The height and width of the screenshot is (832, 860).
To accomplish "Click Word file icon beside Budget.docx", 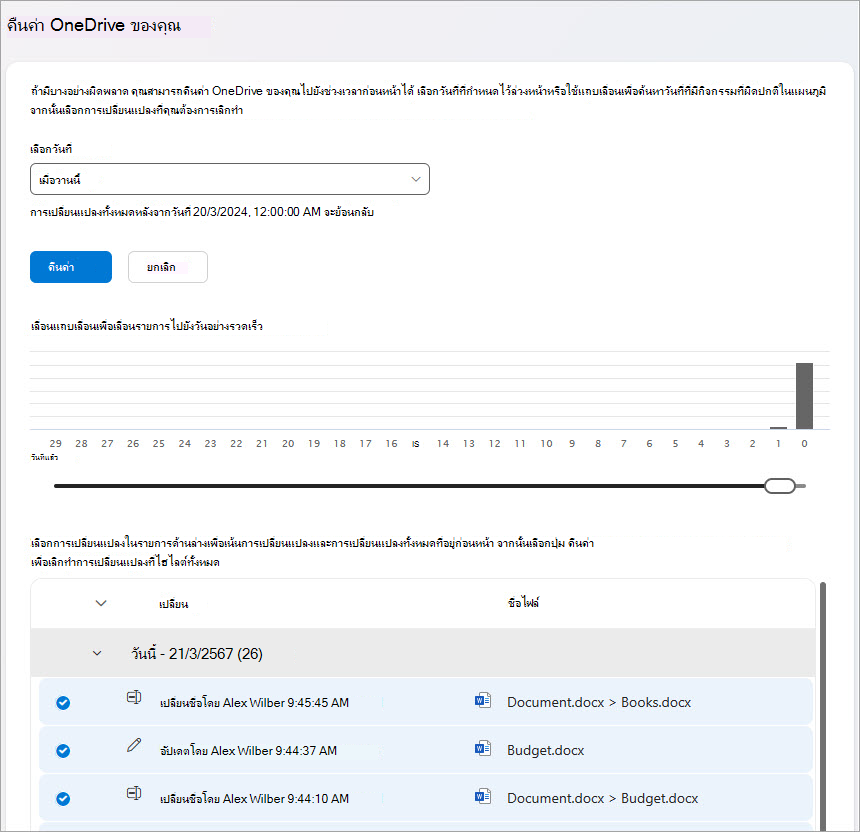I will pyautogui.click(x=483, y=748).
